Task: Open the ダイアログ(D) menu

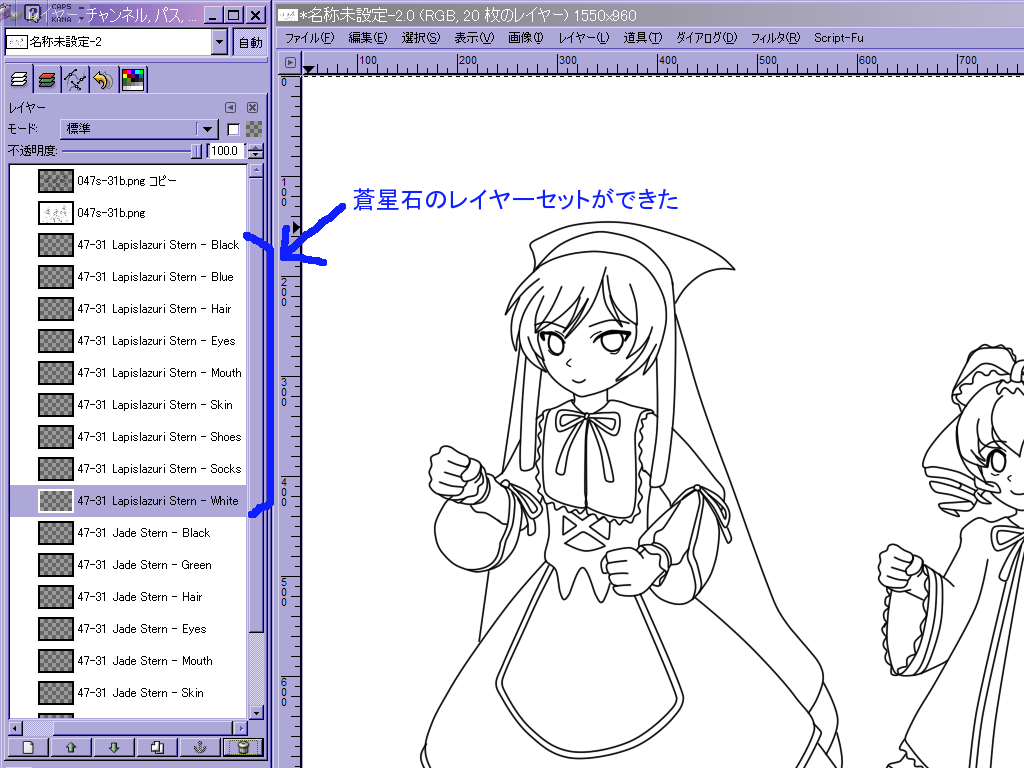Action: [x=707, y=38]
